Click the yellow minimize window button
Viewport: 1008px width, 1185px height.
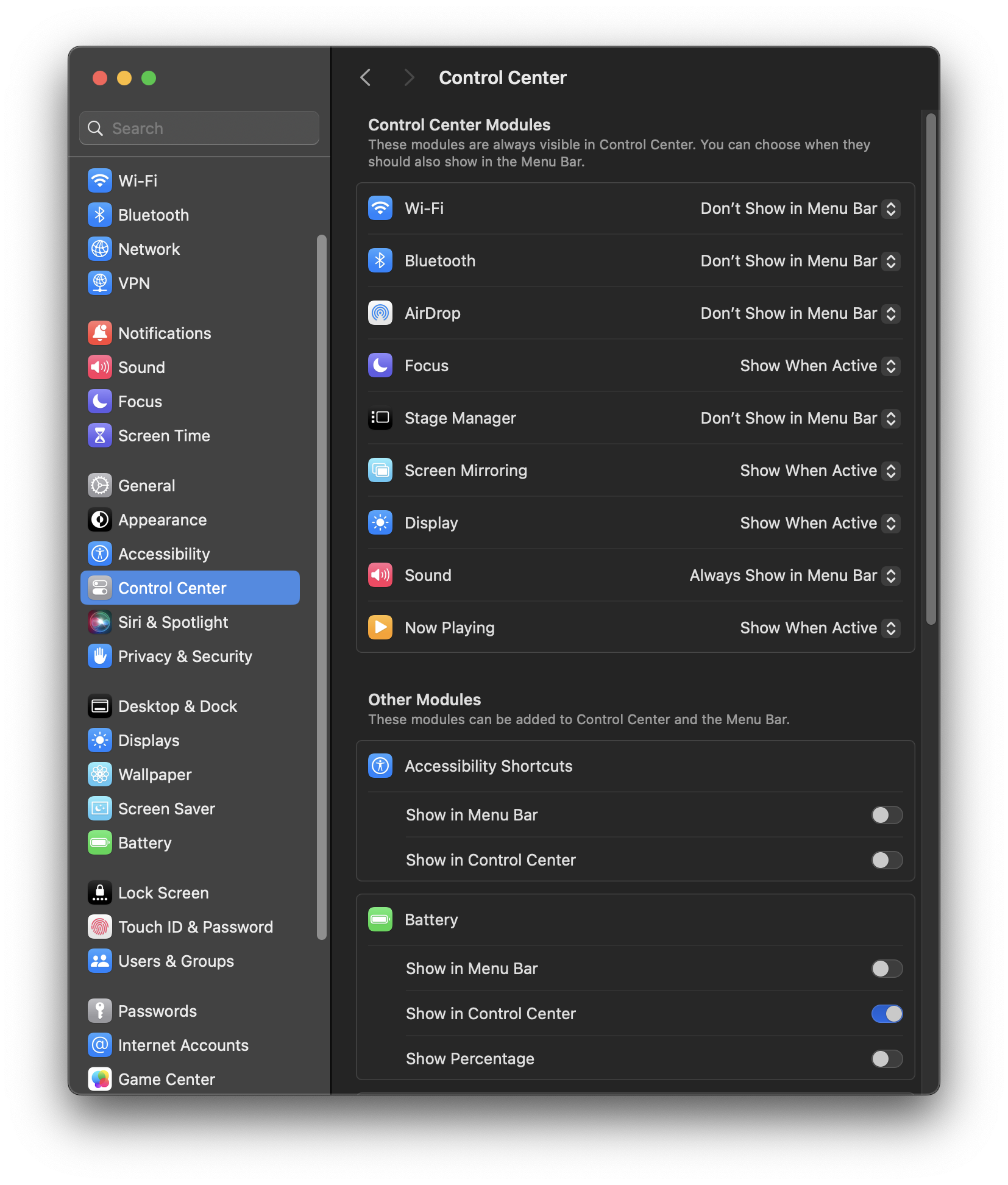124,78
